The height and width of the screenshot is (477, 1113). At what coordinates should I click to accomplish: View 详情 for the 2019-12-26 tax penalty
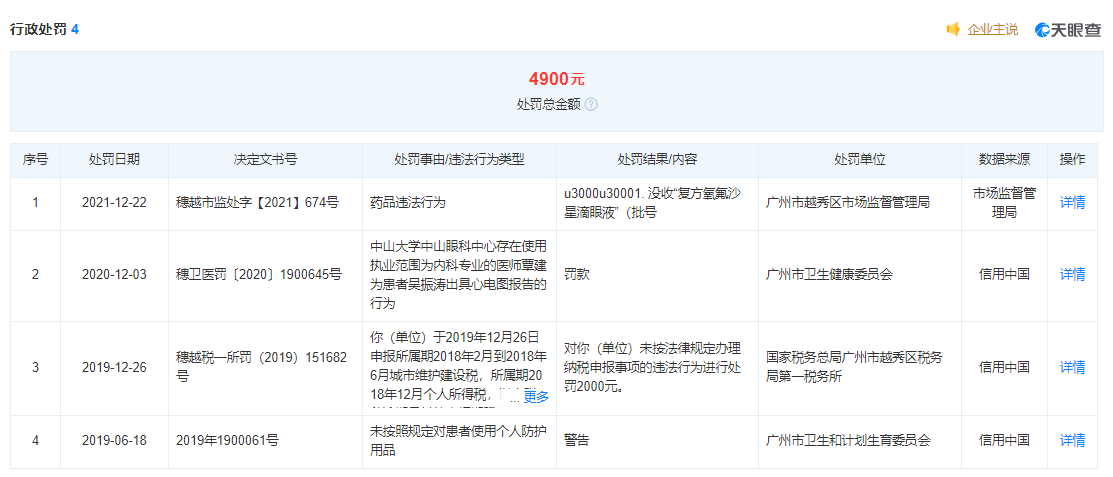tap(1072, 367)
